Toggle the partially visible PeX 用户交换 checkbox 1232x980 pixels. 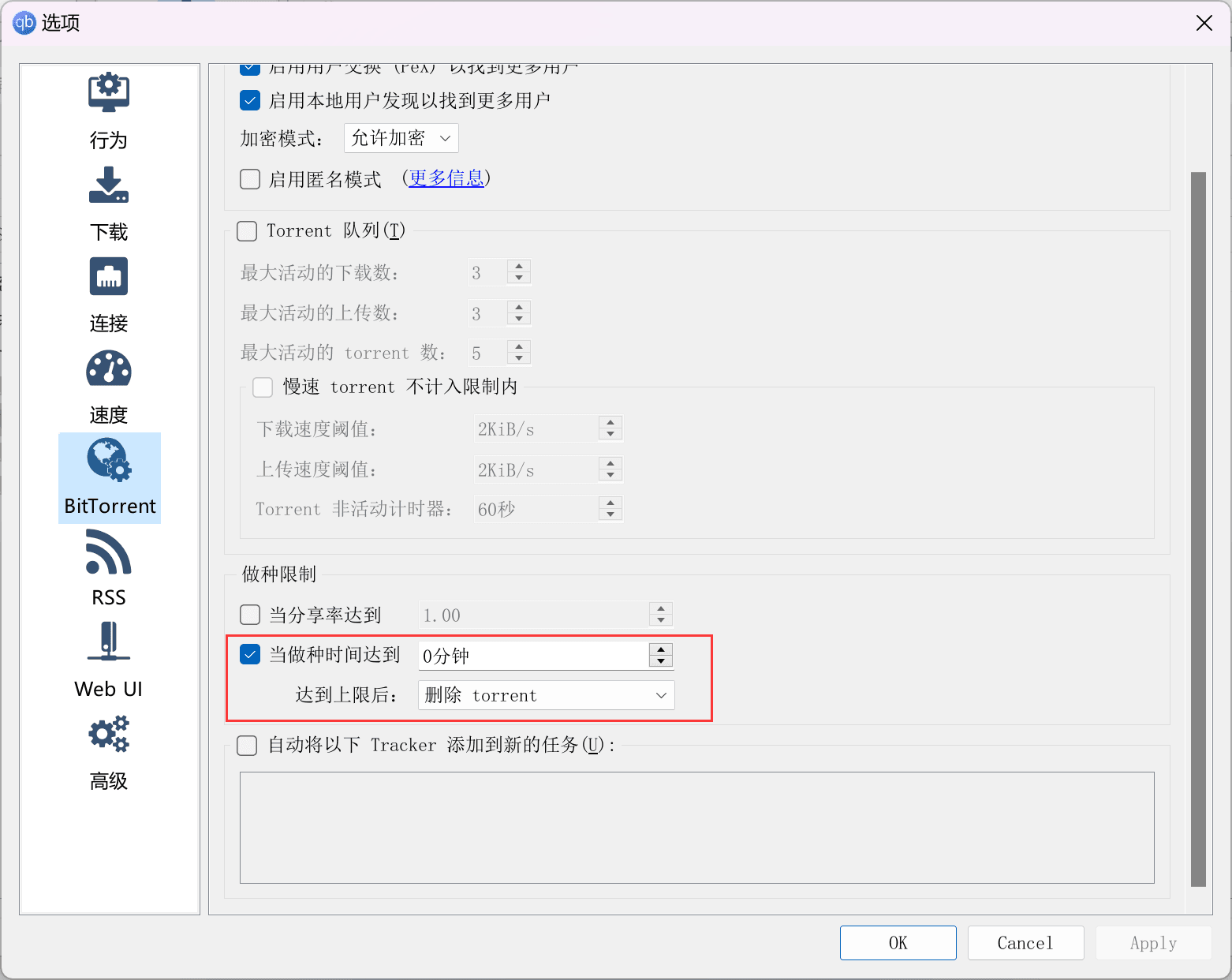coord(250,69)
